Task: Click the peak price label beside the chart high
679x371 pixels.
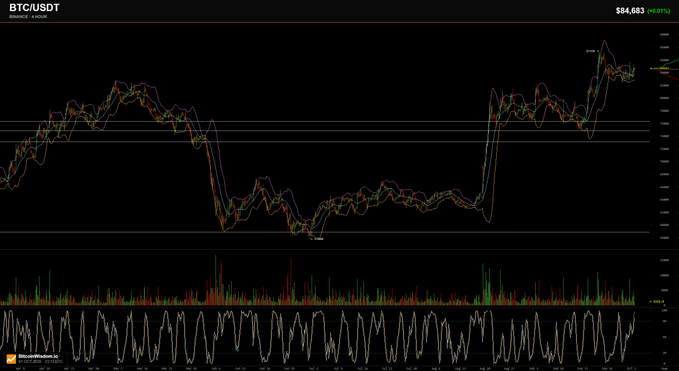Action: tap(591, 51)
